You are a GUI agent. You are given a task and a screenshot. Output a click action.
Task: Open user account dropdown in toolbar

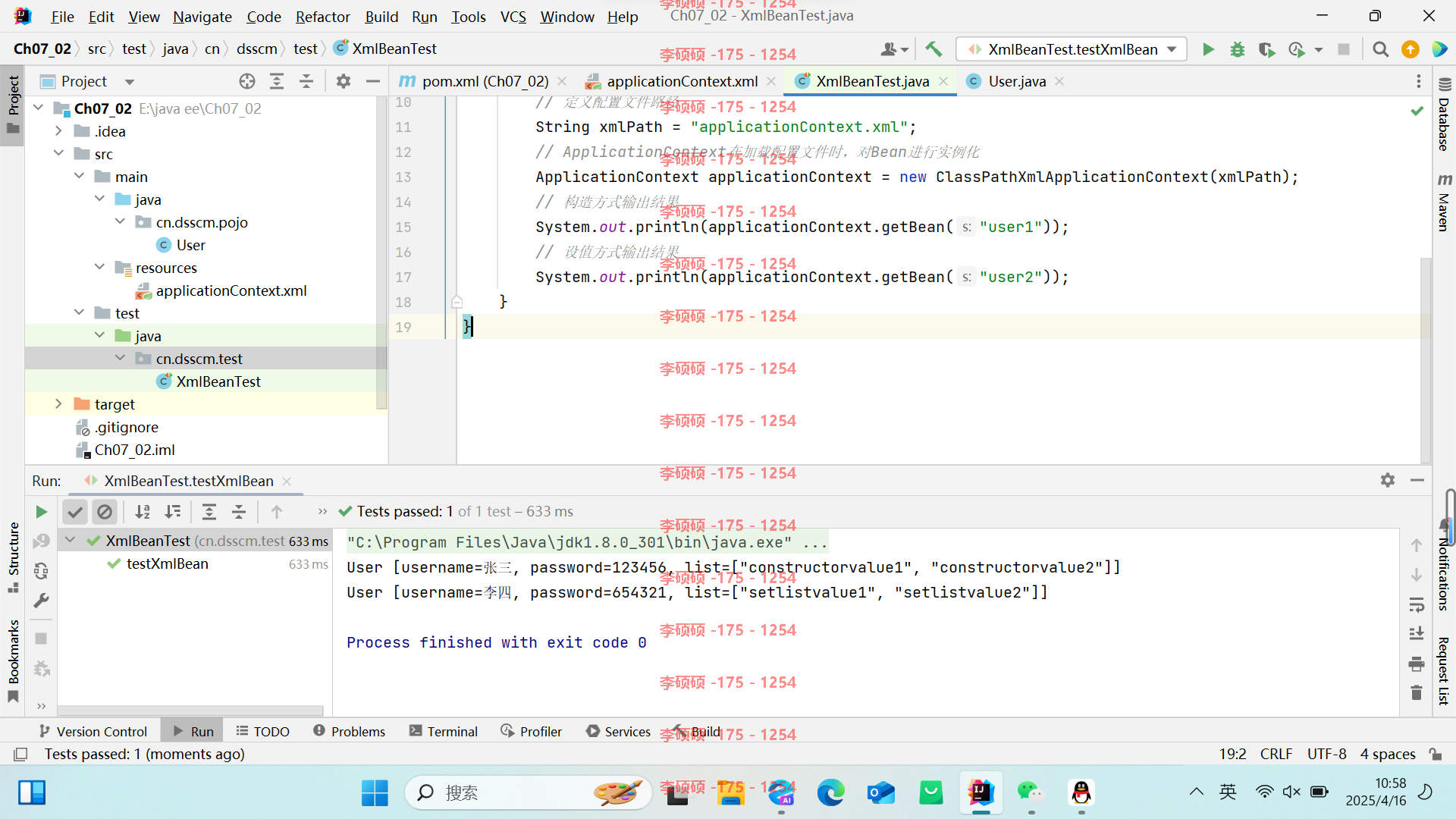pyautogui.click(x=895, y=49)
